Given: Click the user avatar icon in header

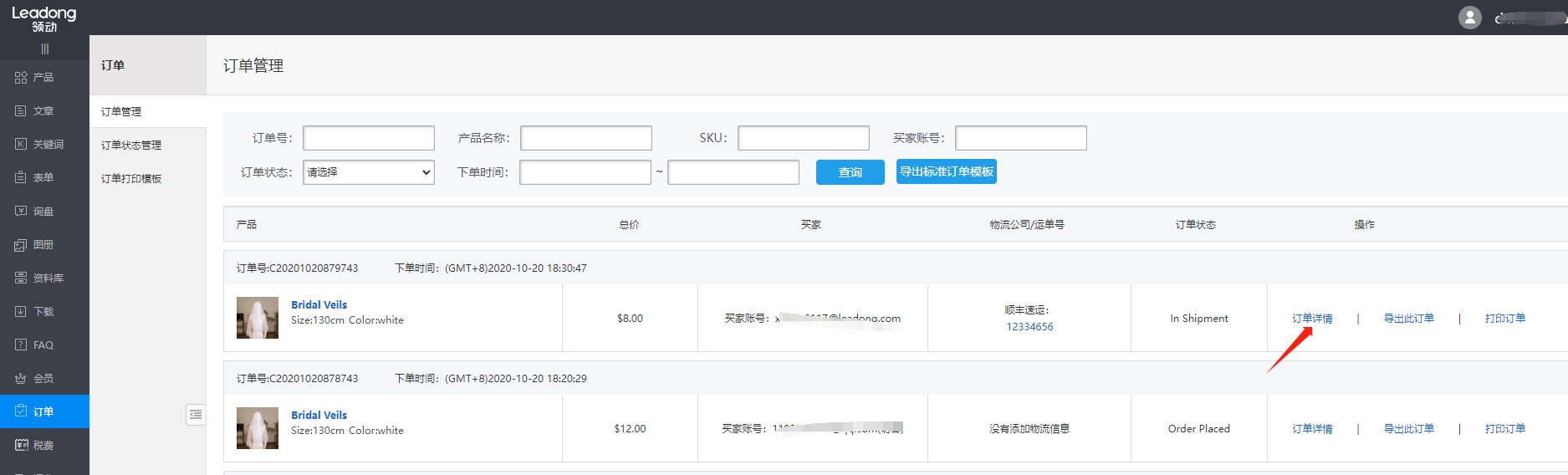Looking at the screenshot, I should 1469,18.
